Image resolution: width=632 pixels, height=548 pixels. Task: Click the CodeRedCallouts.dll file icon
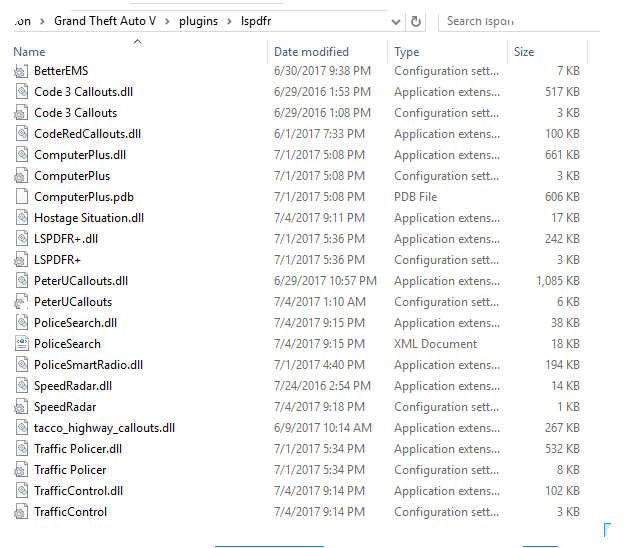click(x=22, y=133)
